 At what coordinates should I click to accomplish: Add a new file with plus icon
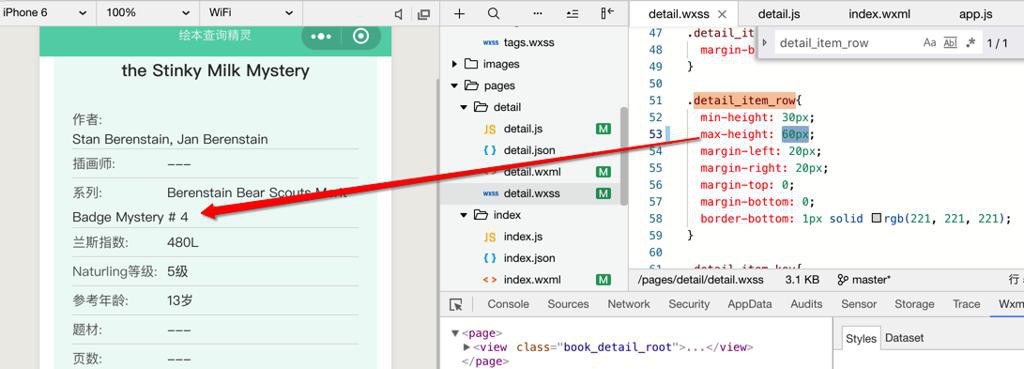coord(460,14)
